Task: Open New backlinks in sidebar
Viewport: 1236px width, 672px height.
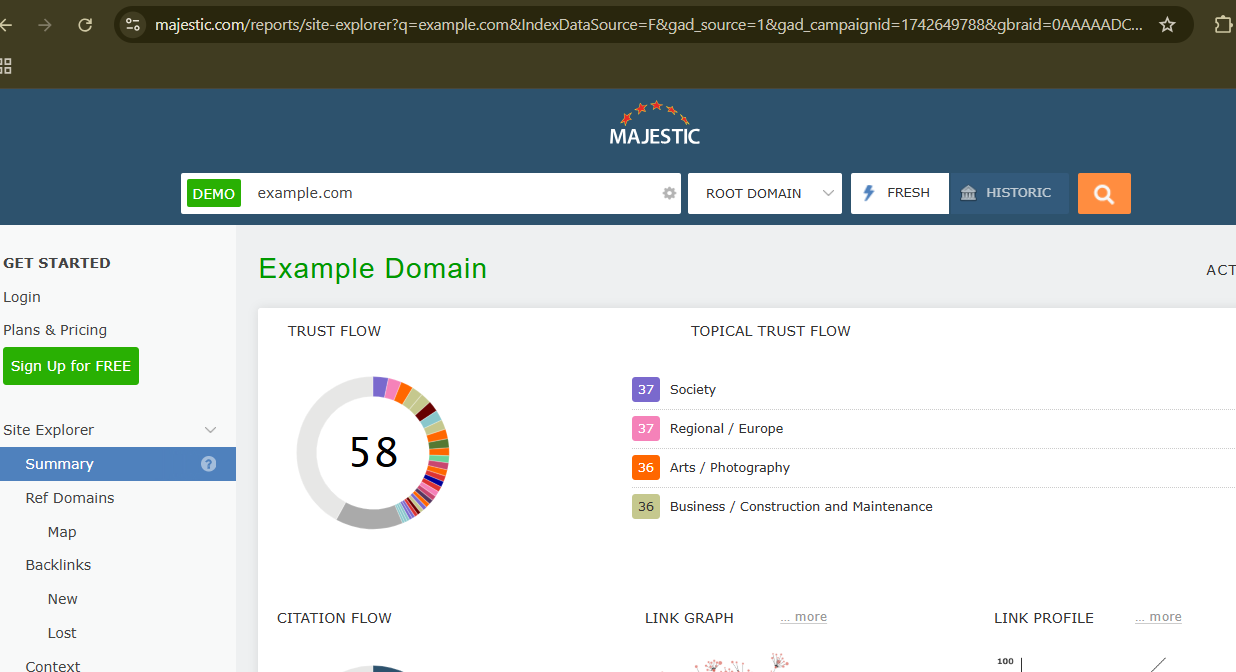Action: point(62,599)
